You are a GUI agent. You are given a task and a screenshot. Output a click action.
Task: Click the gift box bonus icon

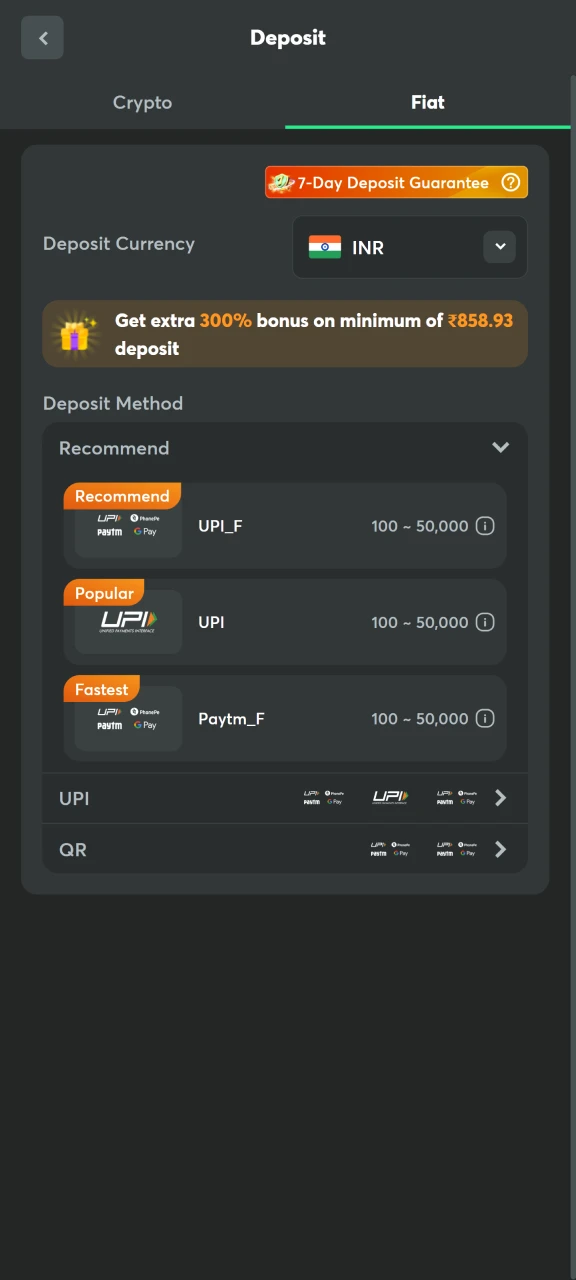point(77,334)
